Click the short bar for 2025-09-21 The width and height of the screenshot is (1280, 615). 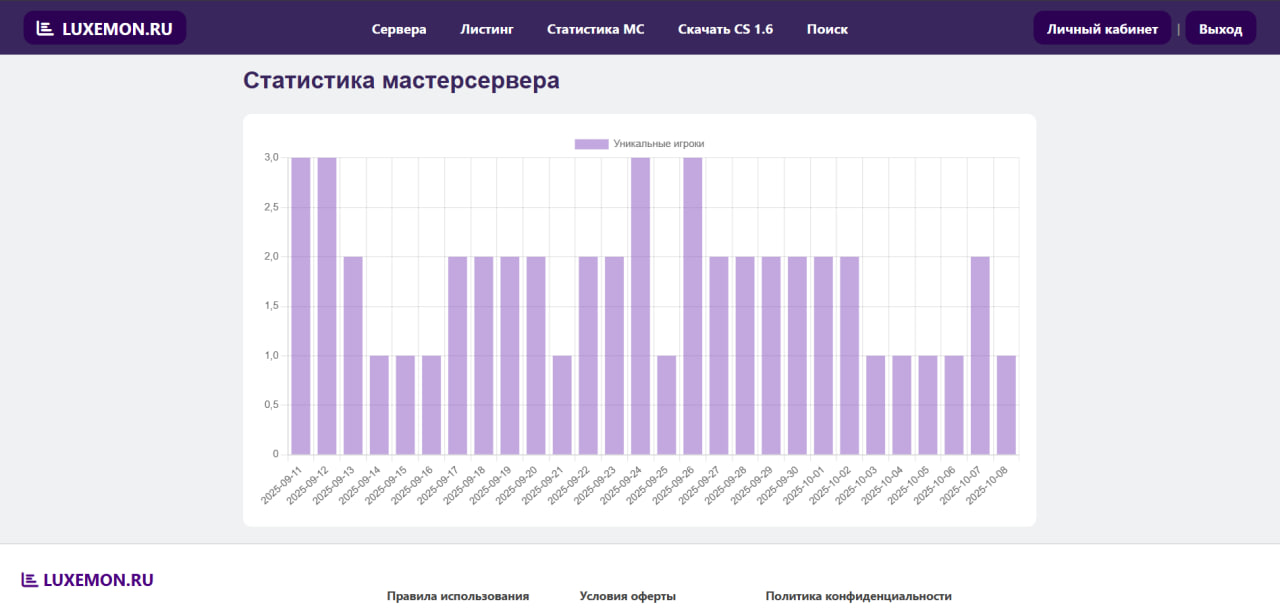pos(562,405)
